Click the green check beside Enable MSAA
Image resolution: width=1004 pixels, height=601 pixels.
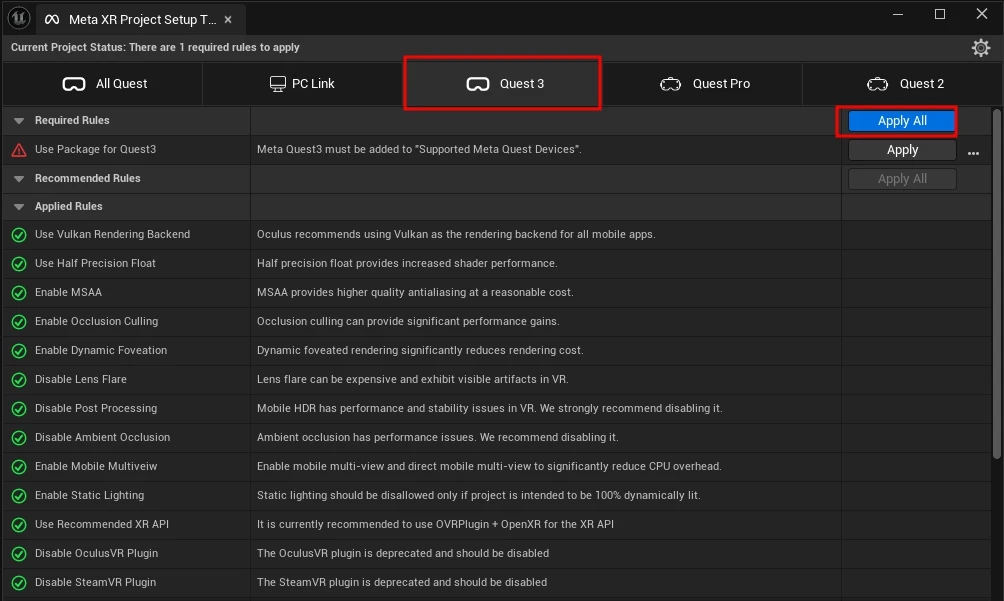tap(19, 292)
